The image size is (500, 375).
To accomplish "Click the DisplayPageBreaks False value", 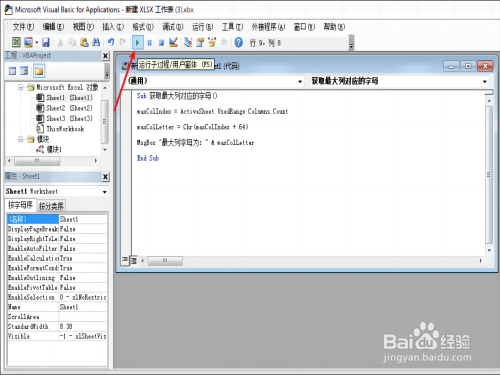I will 83,229.
